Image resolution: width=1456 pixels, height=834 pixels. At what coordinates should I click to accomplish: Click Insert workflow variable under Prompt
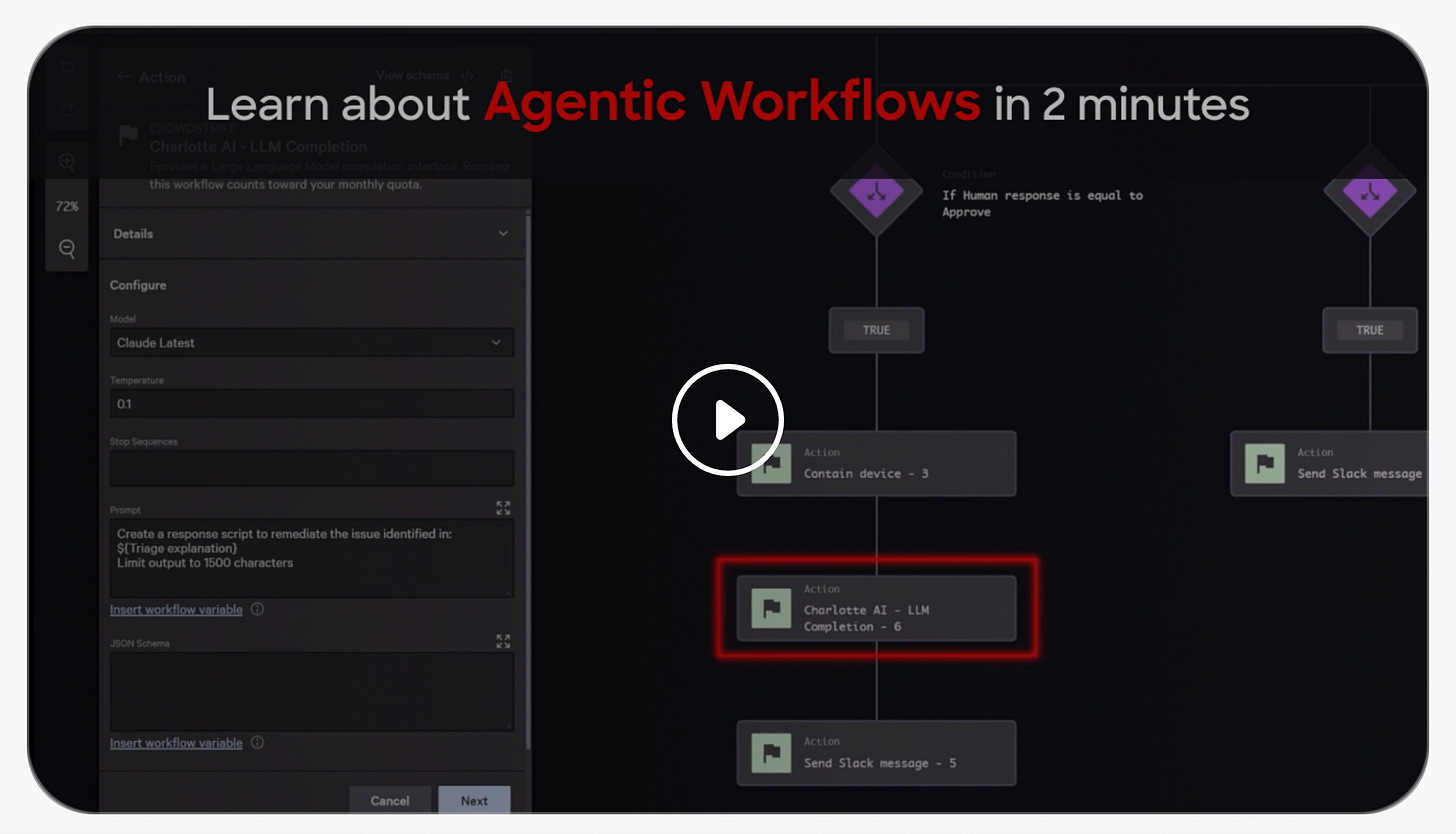tap(176, 609)
